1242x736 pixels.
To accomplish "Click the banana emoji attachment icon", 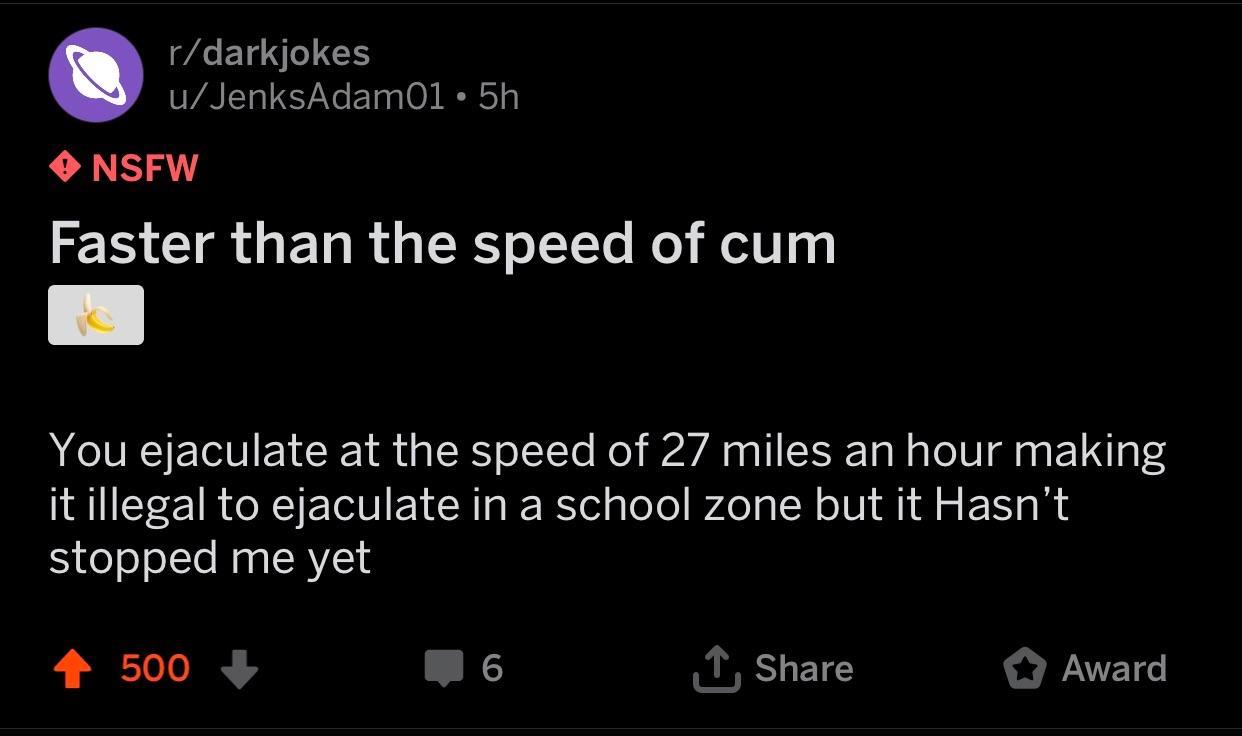I will [96, 314].
